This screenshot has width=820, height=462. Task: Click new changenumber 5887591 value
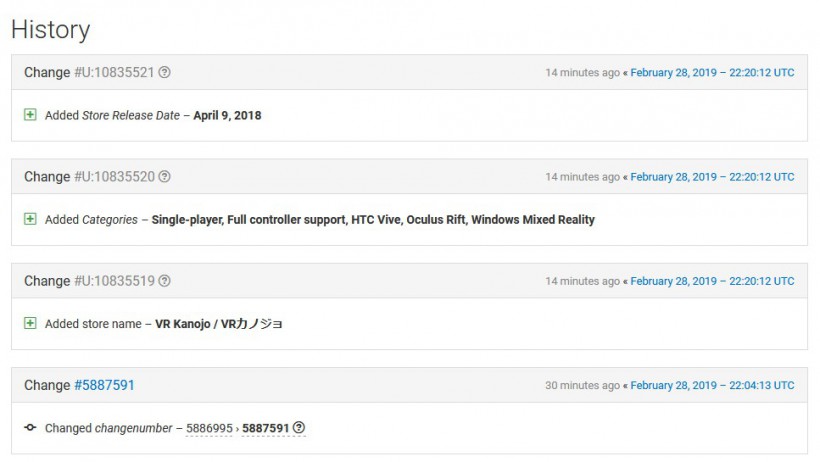[x=265, y=428]
